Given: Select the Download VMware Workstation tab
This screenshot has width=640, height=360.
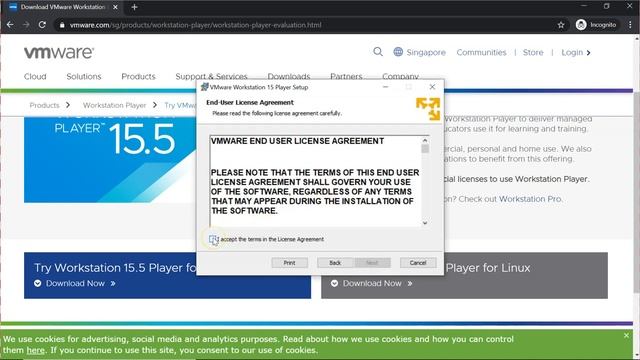Looking at the screenshot, I should coord(63,7).
